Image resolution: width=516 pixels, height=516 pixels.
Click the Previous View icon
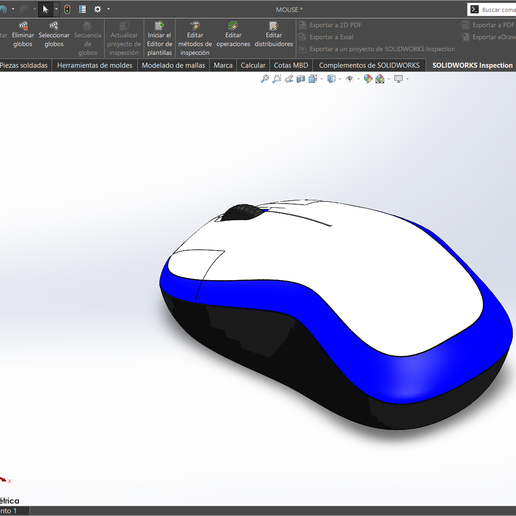pyautogui.click(x=289, y=79)
